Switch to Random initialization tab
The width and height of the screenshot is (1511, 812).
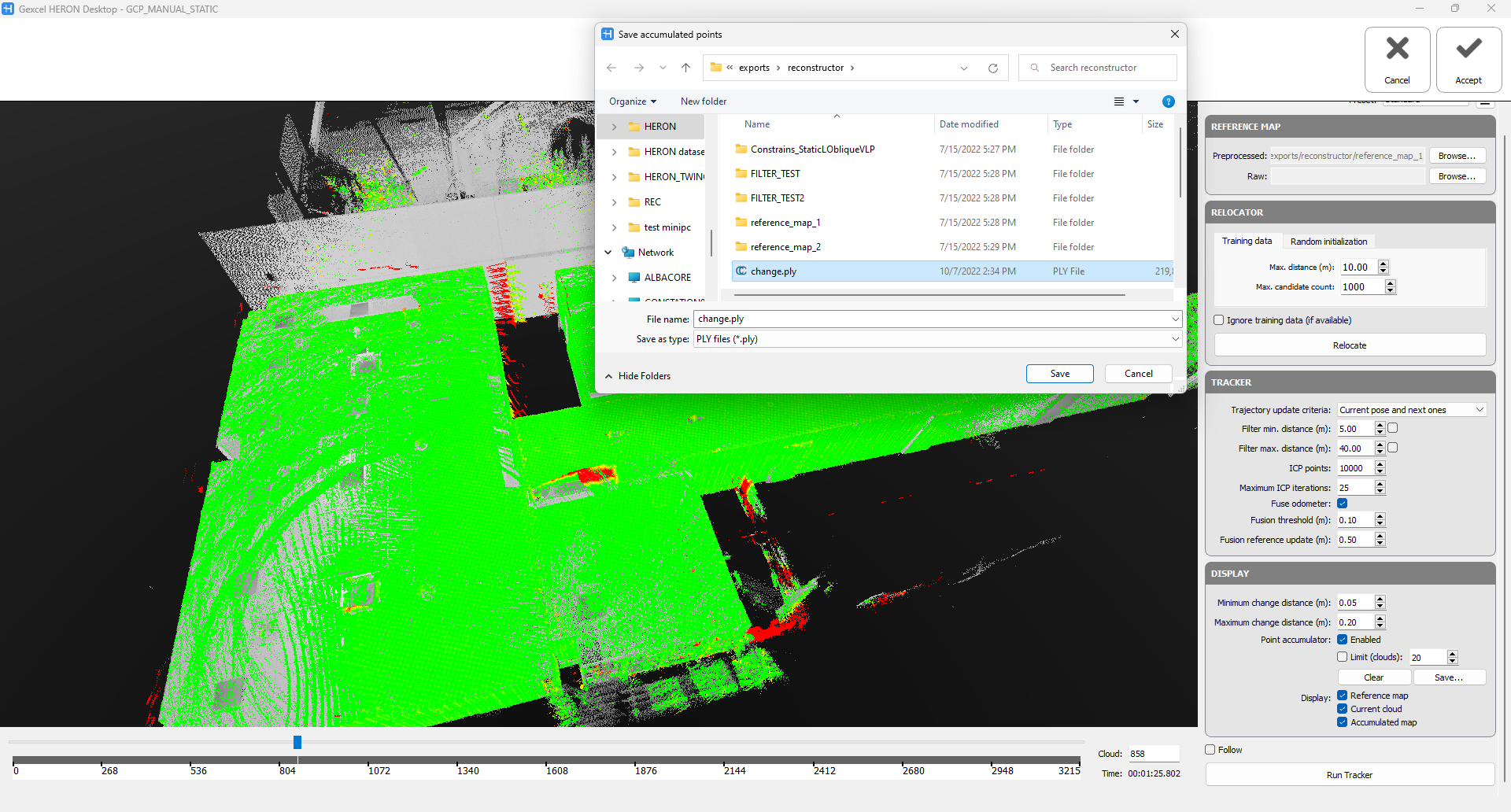coord(1328,242)
